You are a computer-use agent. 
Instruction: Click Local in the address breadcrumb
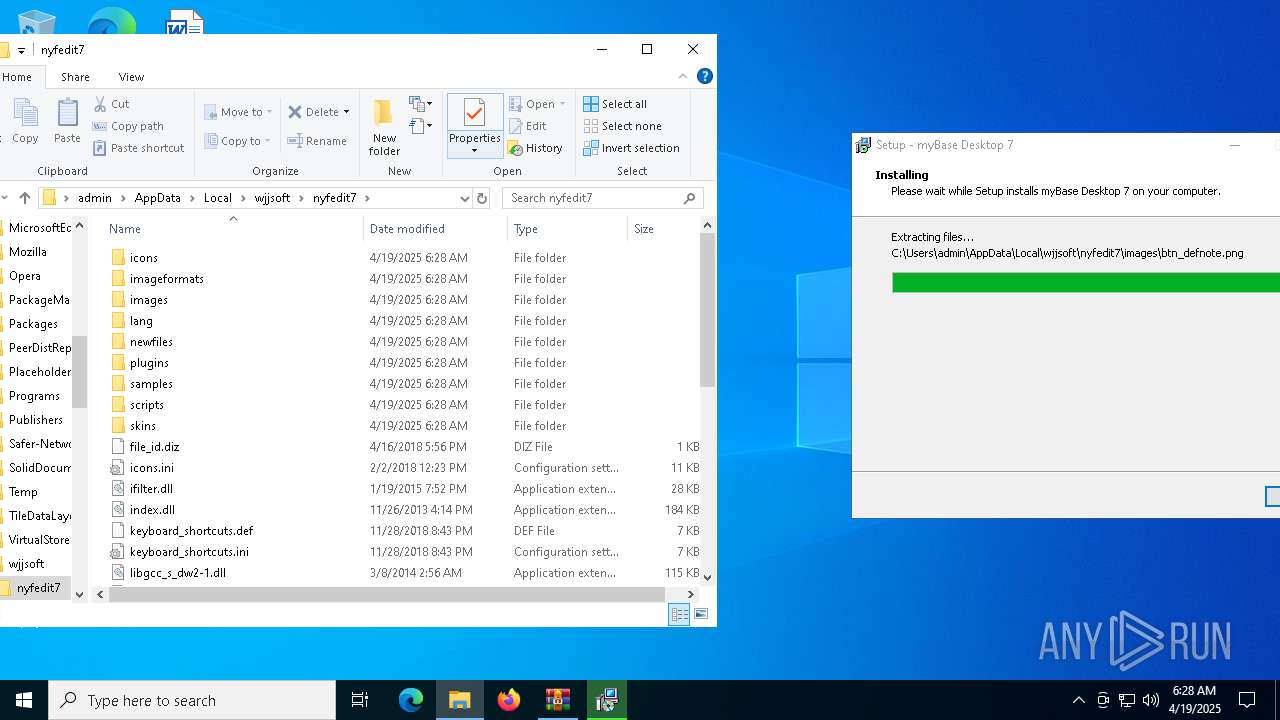218,198
